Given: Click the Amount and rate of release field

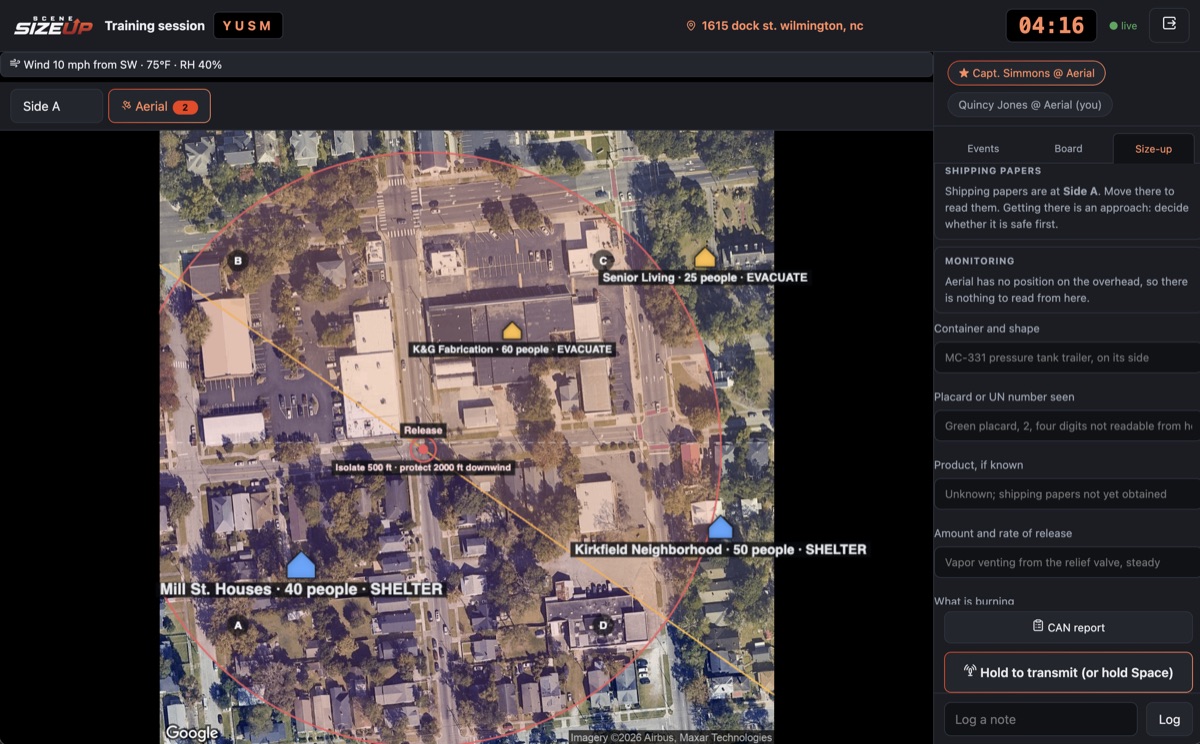Looking at the screenshot, I should [1066, 561].
